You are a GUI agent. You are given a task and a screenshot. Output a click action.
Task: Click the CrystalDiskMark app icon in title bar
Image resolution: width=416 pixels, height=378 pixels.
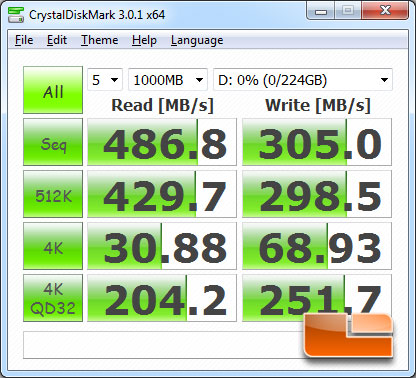pos(16,14)
